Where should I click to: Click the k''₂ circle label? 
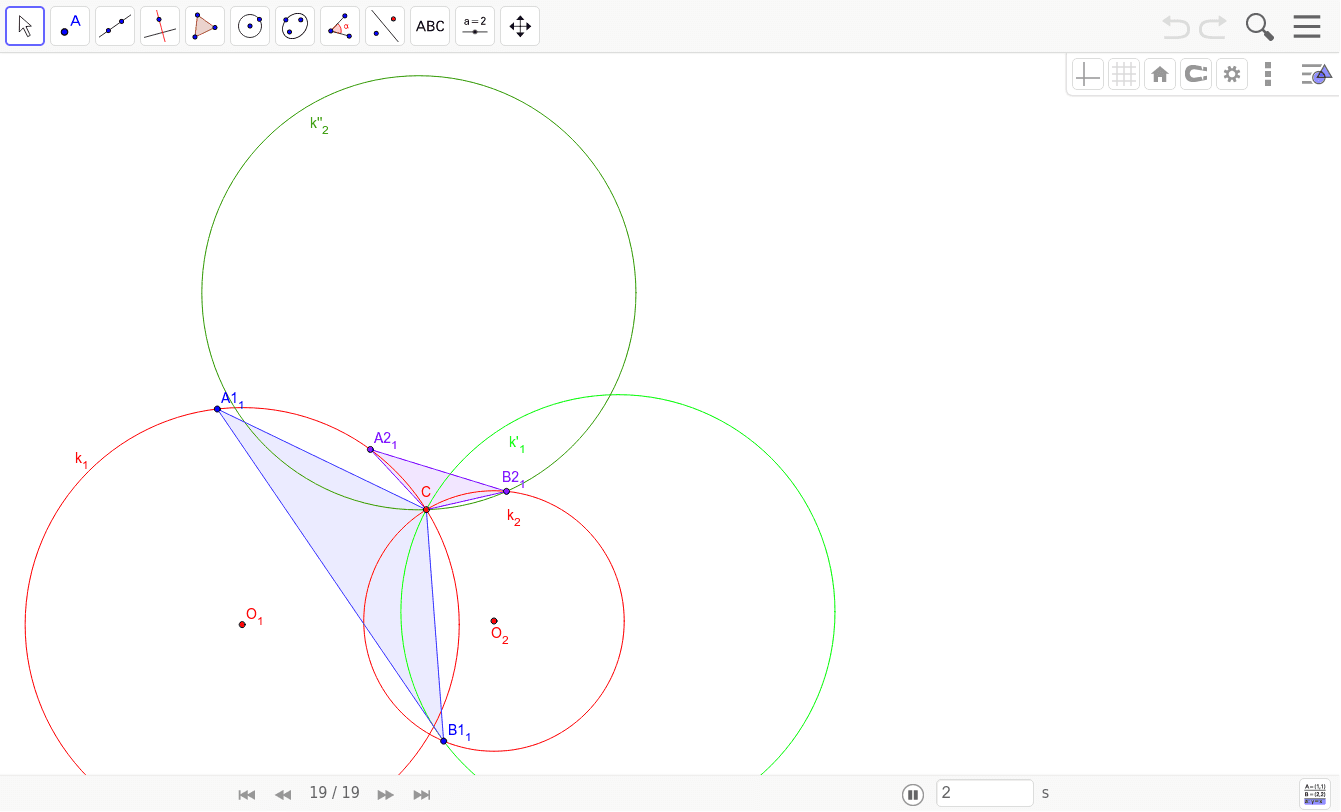pos(319,125)
